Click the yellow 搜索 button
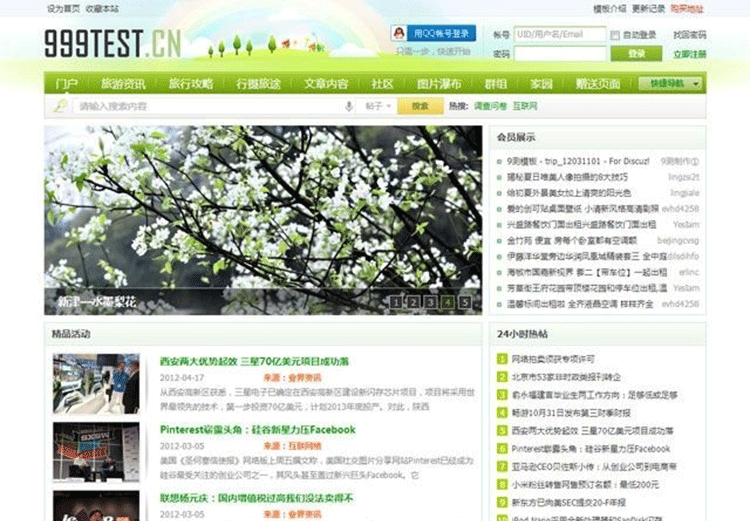This screenshot has height=521, width=750. pos(420,106)
